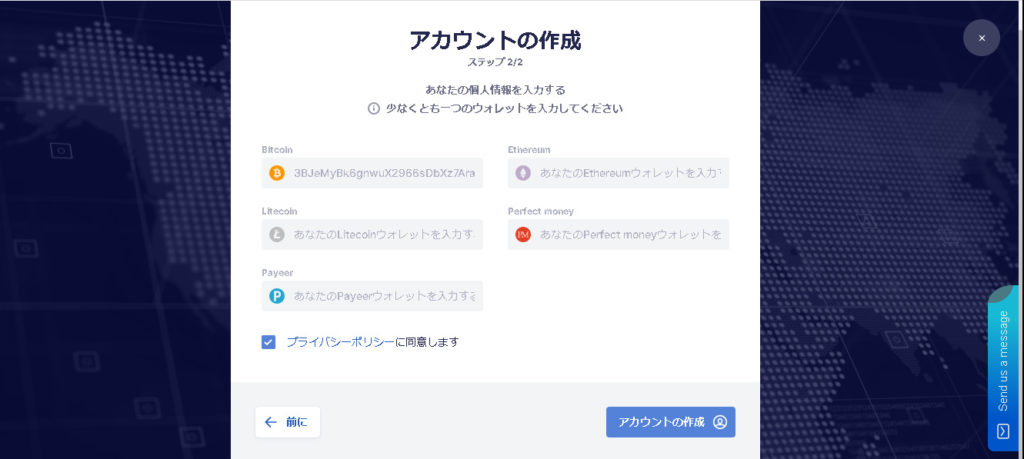
Task: Click the left arrow icon in the 前に button
Action: click(270, 422)
